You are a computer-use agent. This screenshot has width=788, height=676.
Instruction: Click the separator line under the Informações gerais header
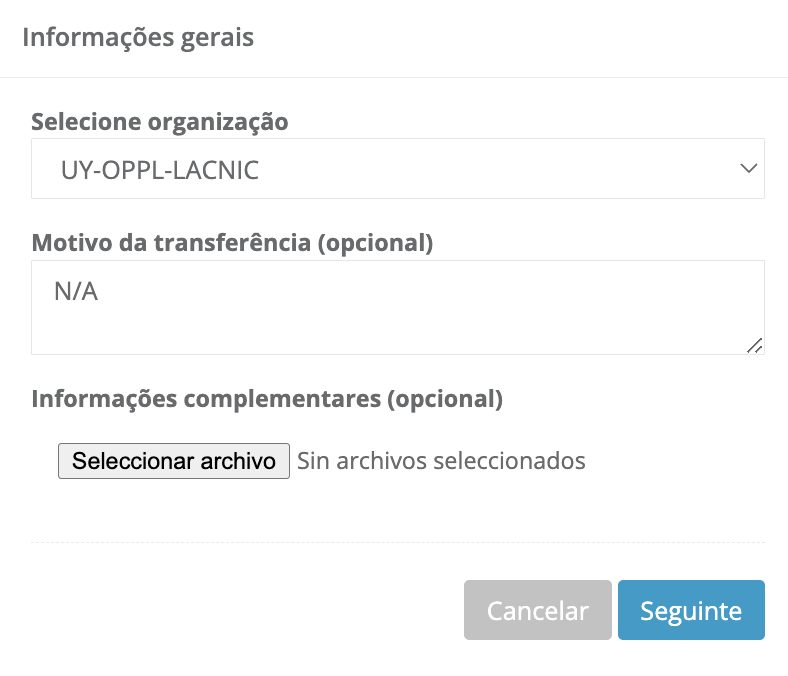coord(394,77)
